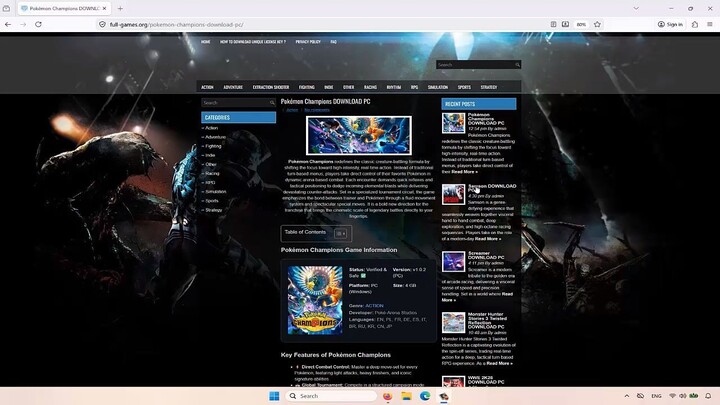This screenshot has width=720, height=405.
Task: Select the Simulation genre tab
Action: tap(438, 87)
